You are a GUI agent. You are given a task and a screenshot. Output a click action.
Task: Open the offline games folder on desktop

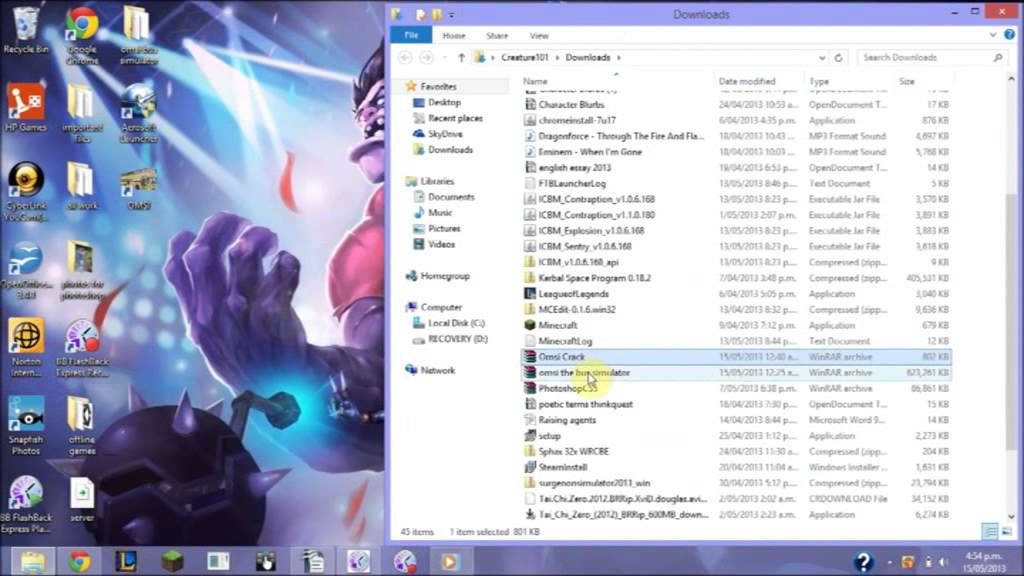point(82,426)
